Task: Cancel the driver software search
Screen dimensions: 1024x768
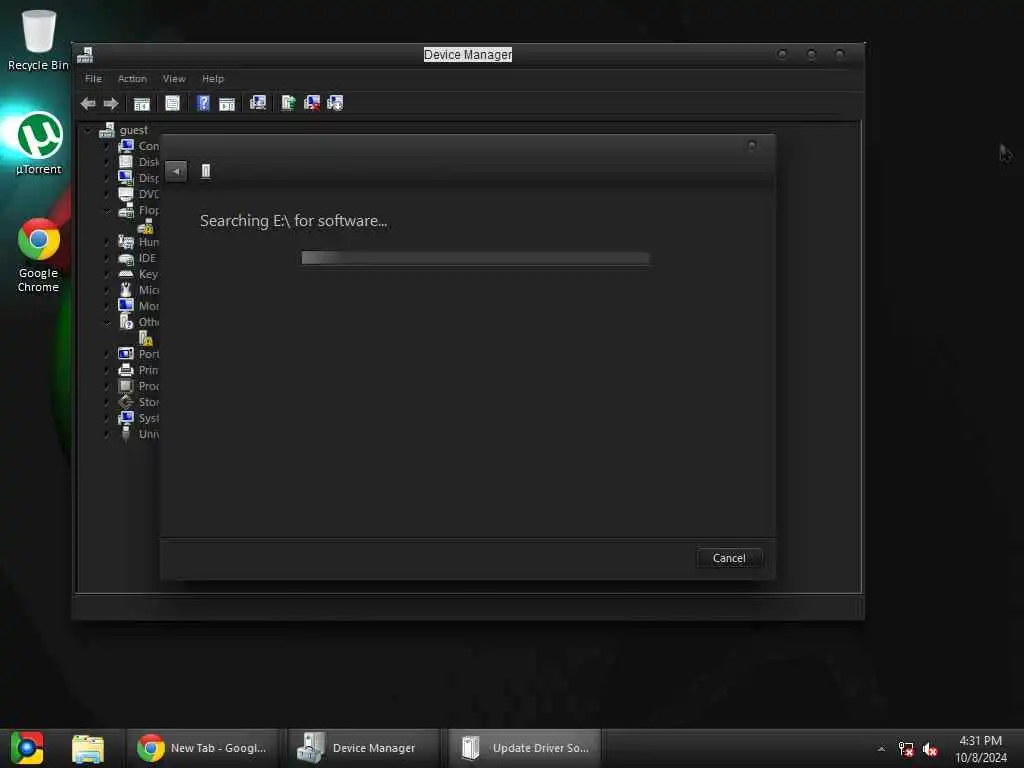Action: 729,558
